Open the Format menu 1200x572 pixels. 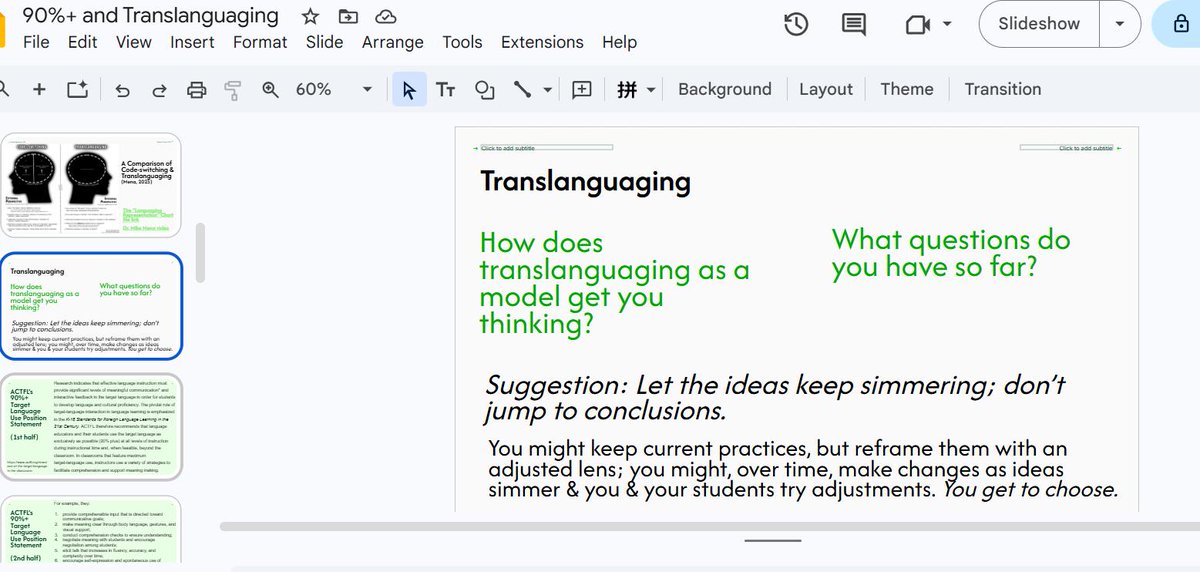point(260,42)
